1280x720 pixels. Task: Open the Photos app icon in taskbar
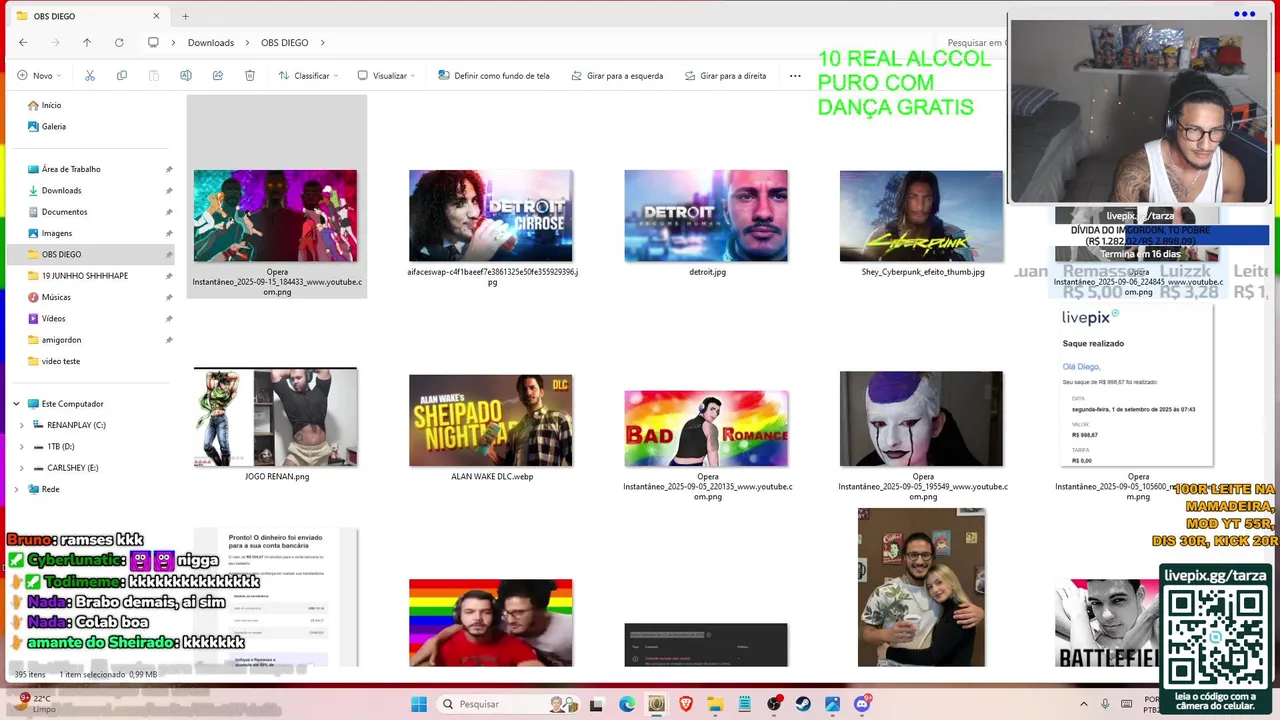833,704
